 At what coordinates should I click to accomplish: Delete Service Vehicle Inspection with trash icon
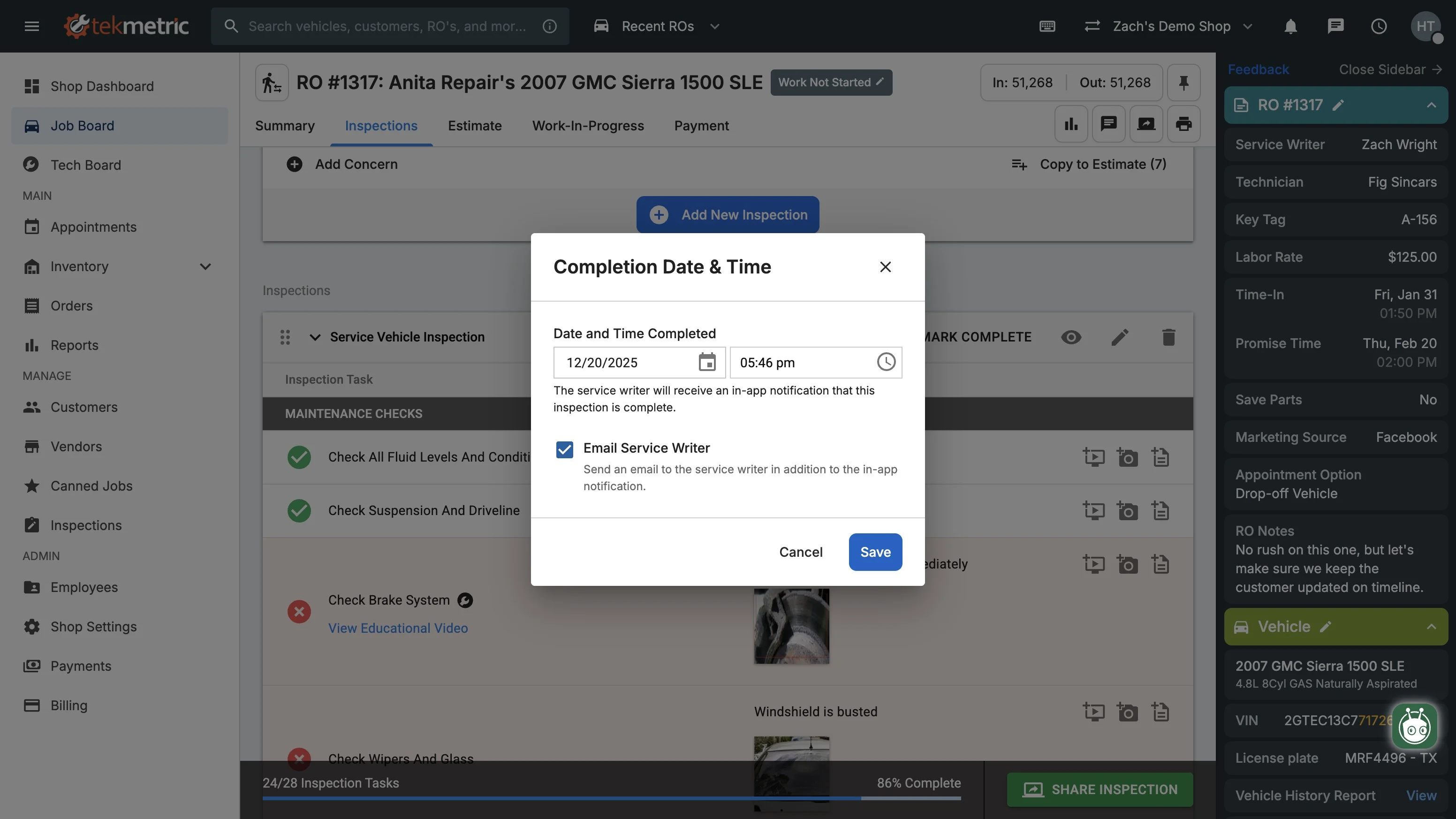coord(1168,337)
